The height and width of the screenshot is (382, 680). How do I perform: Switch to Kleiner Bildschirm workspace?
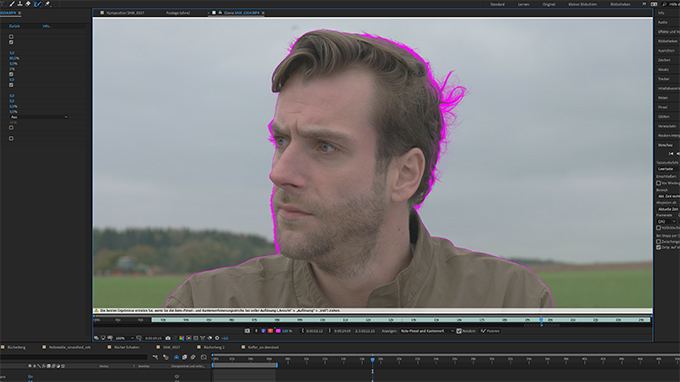point(582,4)
